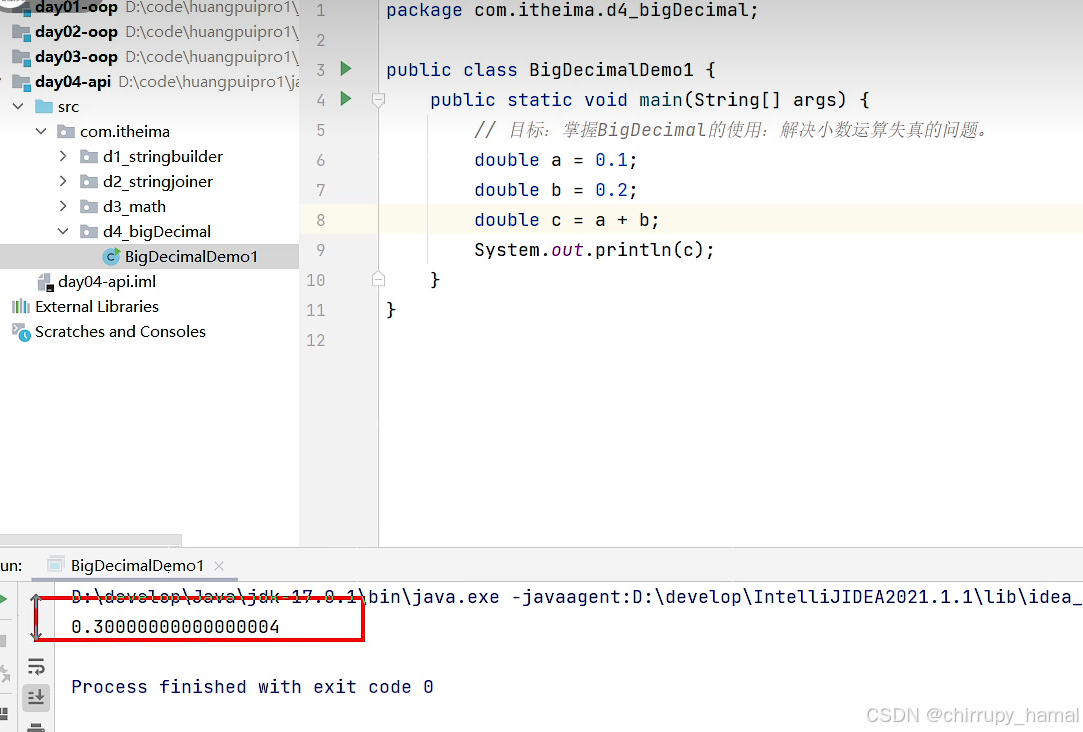This screenshot has width=1083, height=732.
Task: Click External Libraries icon
Action: [x=21, y=307]
